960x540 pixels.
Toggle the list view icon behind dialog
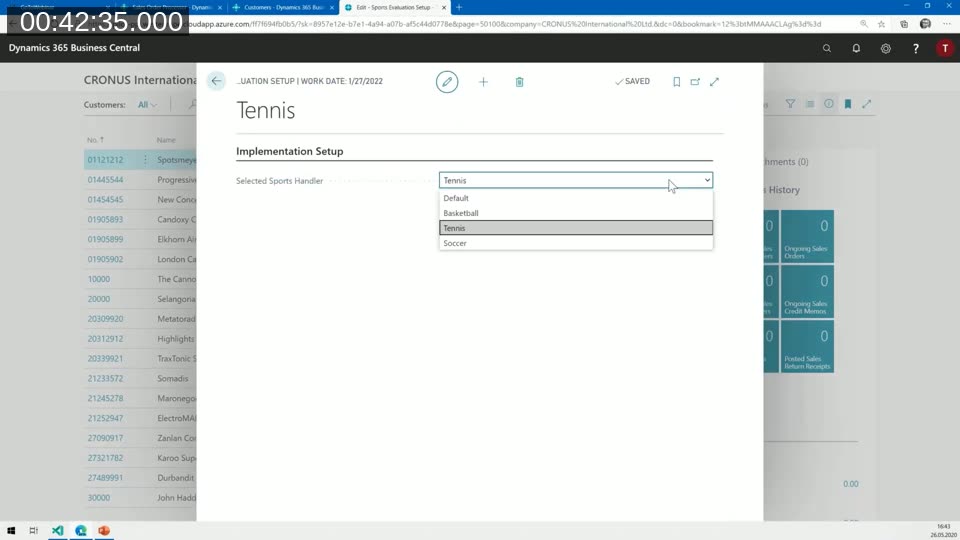[810, 104]
